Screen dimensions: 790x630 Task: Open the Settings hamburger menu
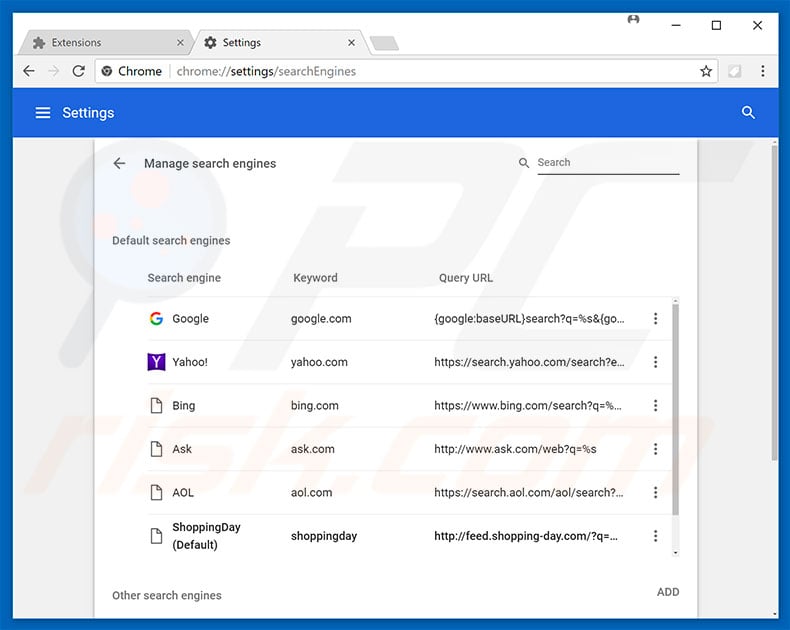43,113
